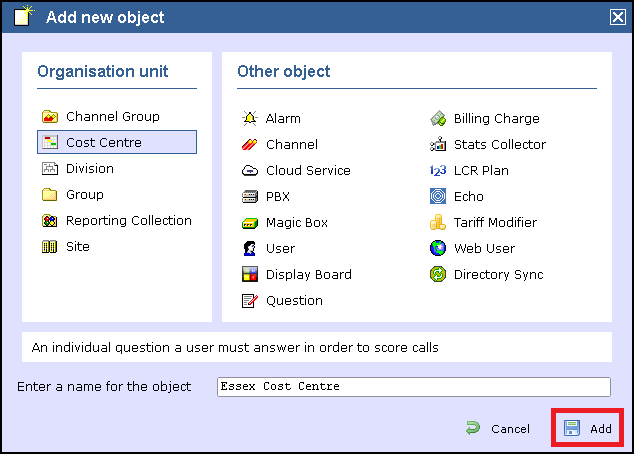Pick the Directory Sync label
Image resolution: width=634 pixels, height=454 pixels.
click(x=499, y=275)
